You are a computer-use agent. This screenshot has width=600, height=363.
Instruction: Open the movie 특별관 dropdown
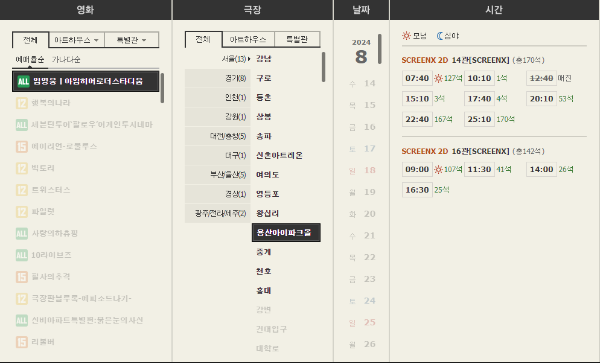click(132, 40)
